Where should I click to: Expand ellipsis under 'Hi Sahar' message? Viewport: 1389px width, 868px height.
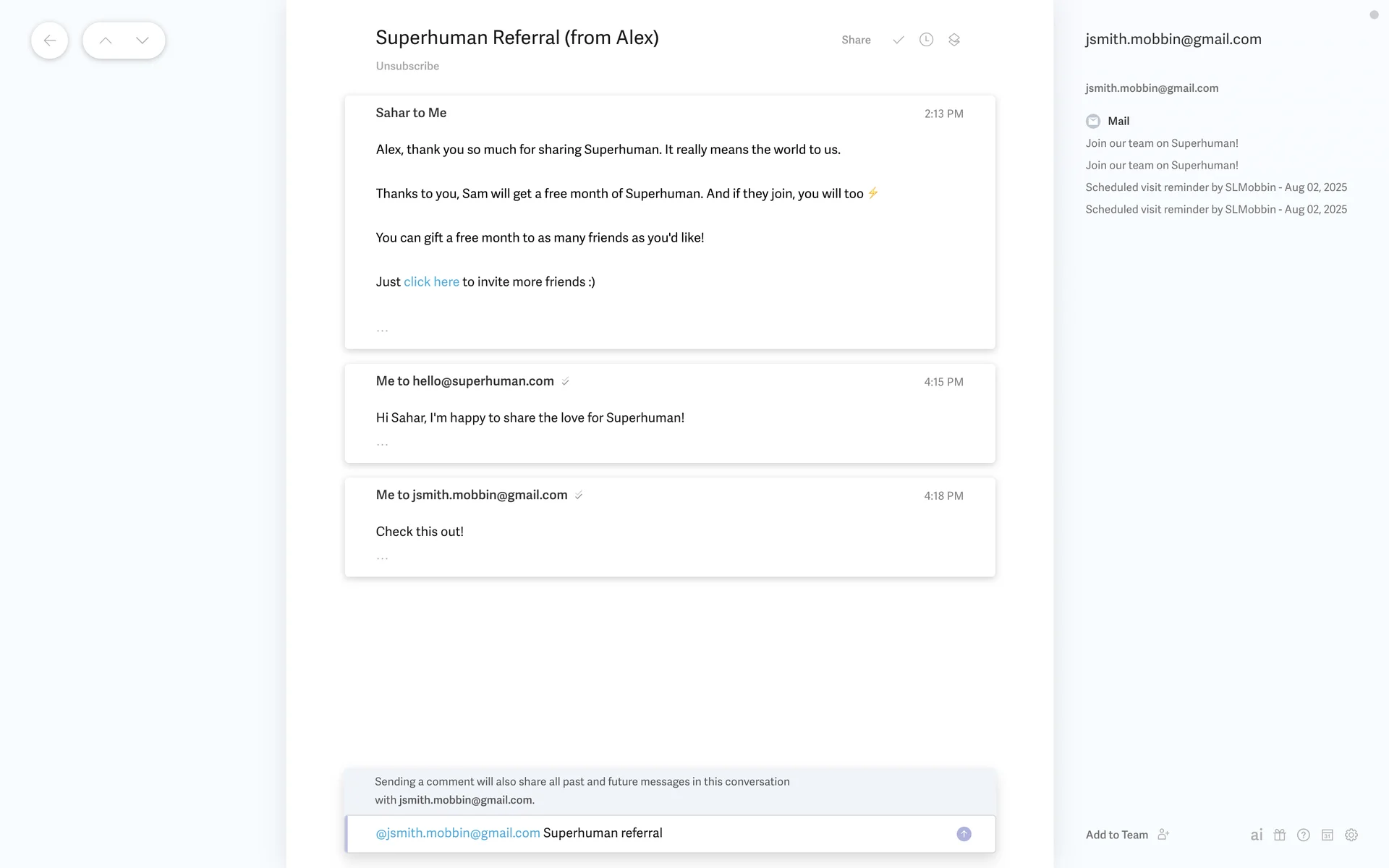click(x=382, y=444)
